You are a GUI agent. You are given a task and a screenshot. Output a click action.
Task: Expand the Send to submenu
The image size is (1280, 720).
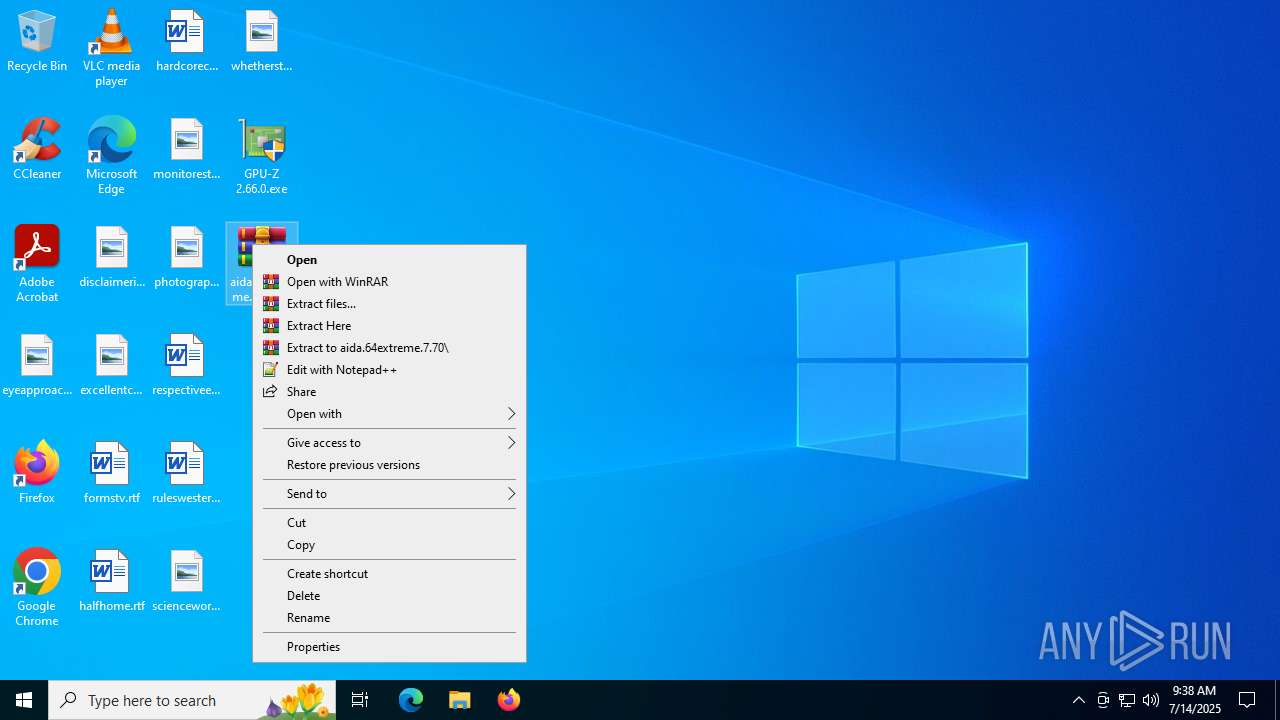pyautogui.click(x=389, y=494)
